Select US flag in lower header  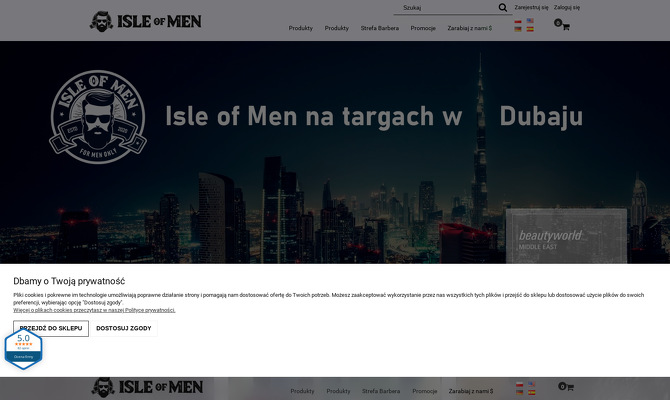pos(532,384)
